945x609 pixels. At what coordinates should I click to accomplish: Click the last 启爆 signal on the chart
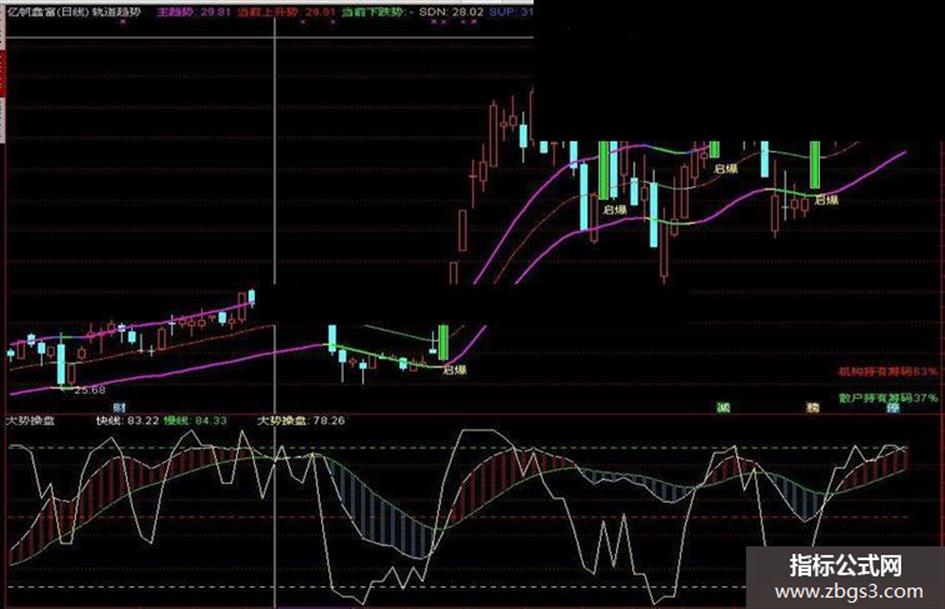coord(826,200)
